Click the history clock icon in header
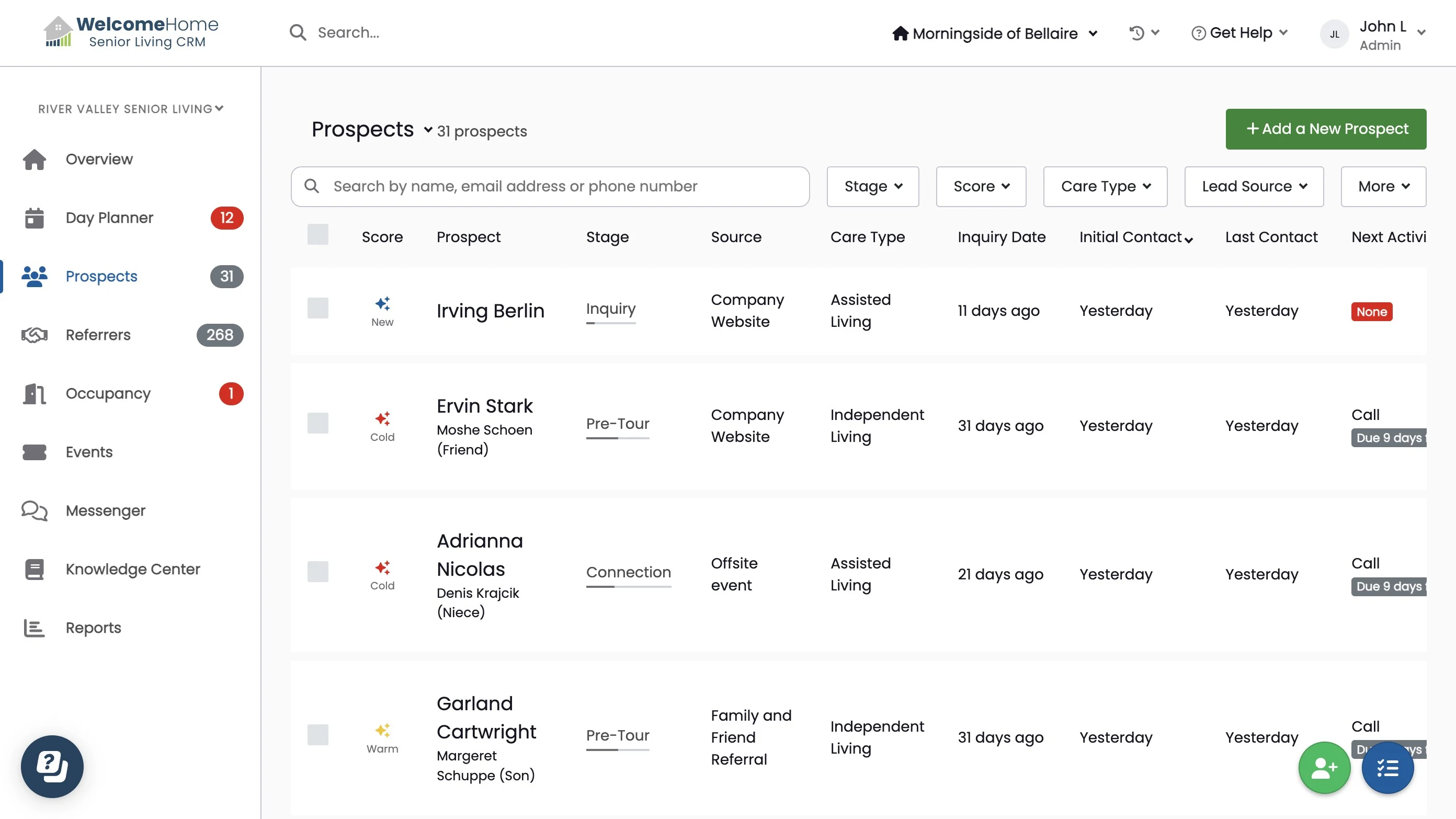The image size is (1456, 819). coord(1136,33)
